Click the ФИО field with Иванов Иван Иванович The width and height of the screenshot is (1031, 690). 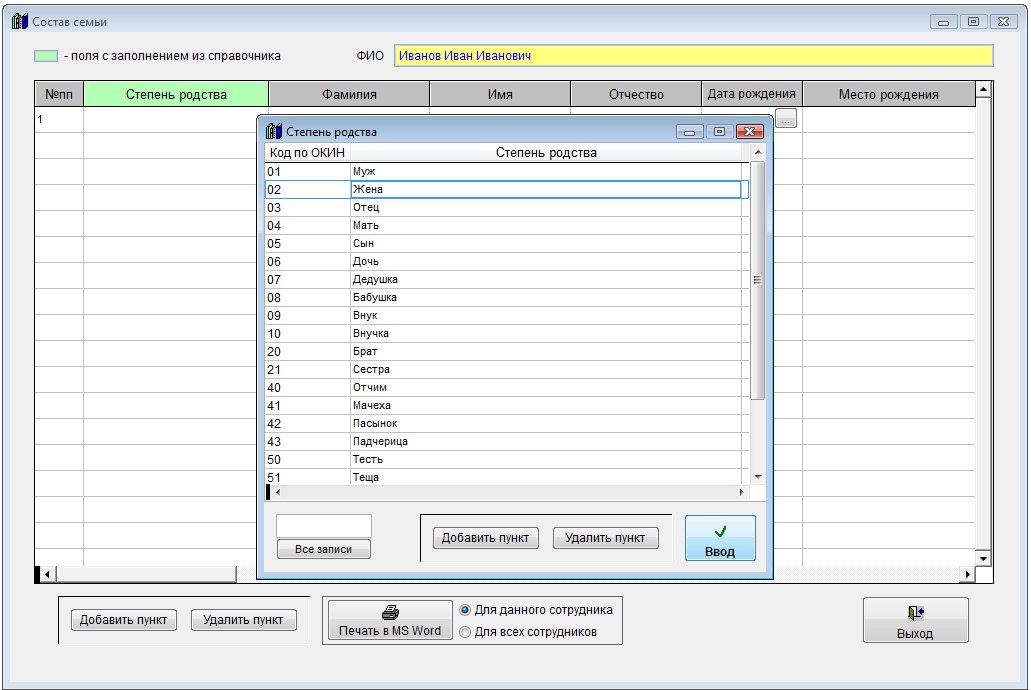[x=694, y=56]
